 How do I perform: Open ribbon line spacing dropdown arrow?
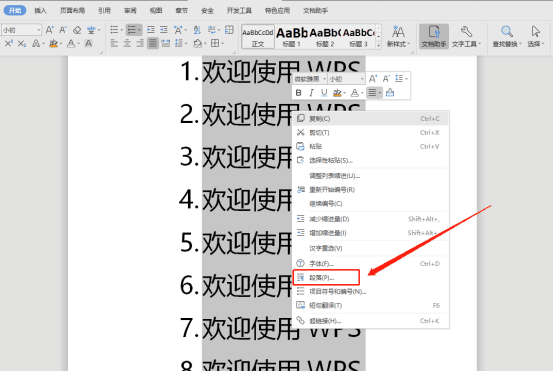[x=185, y=43]
